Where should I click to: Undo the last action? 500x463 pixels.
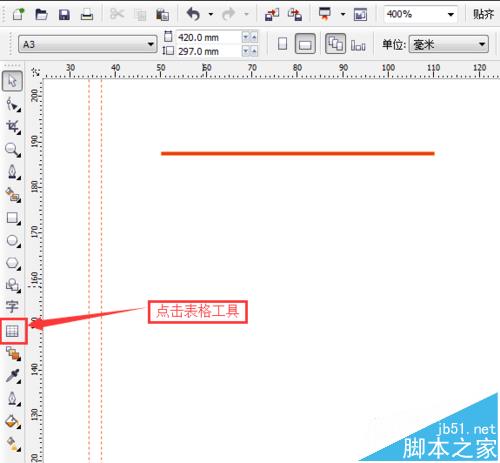pos(193,14)
